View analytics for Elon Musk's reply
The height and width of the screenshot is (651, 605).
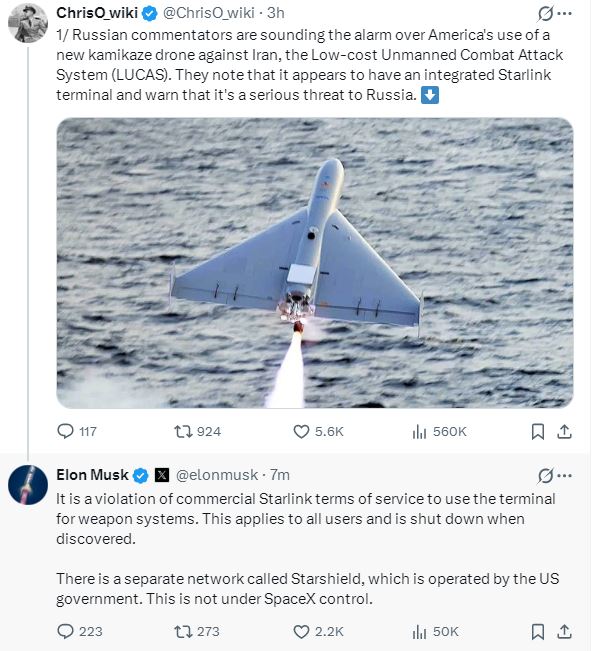pyautogui.click(x=420, y=631)
